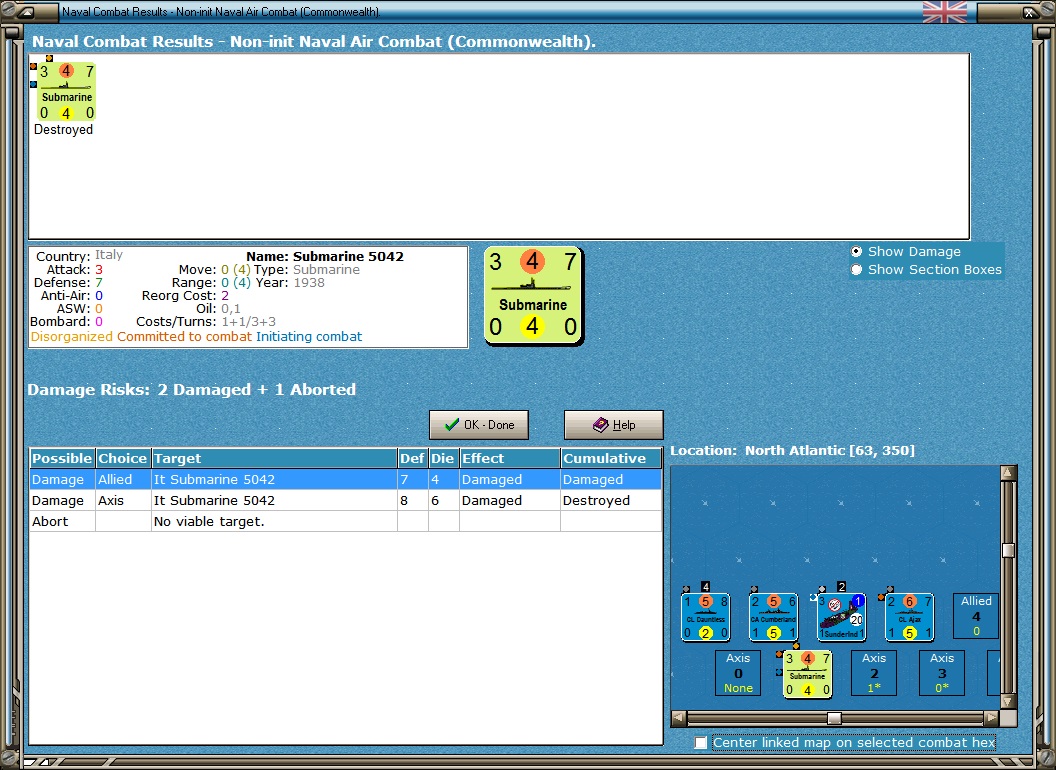Image resolution: width=1056 pixels, height=770 pixels.
Task: Select the Allied damage row for Submarine 5042
Action: tap(345, 479)
